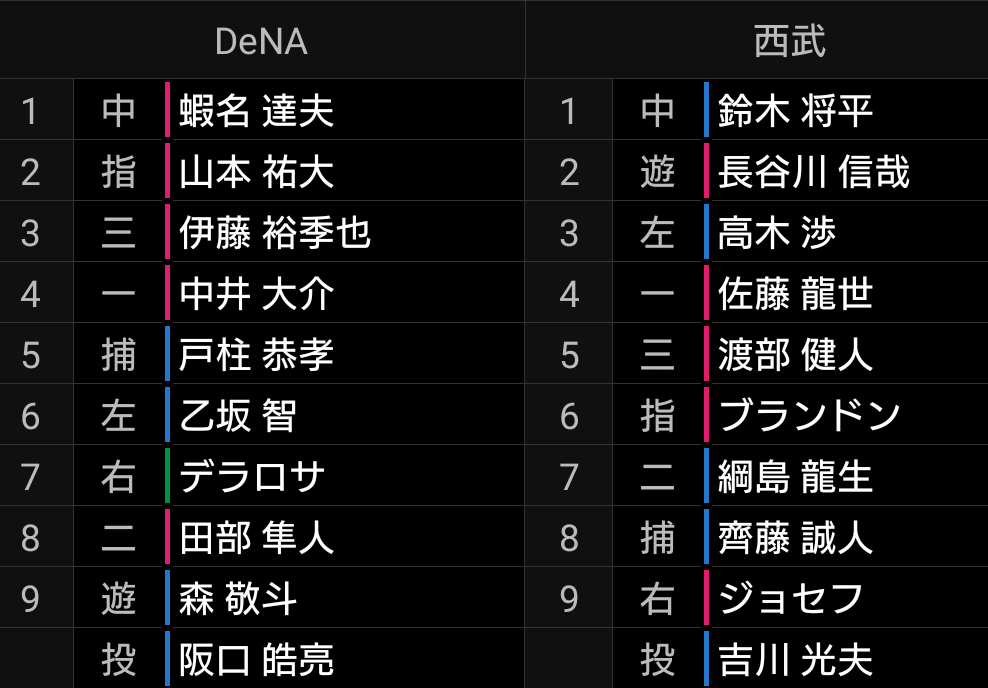Open designated hitter ブランドン
The width and height of the screenshot is (988, 688).
pos(809,416)
